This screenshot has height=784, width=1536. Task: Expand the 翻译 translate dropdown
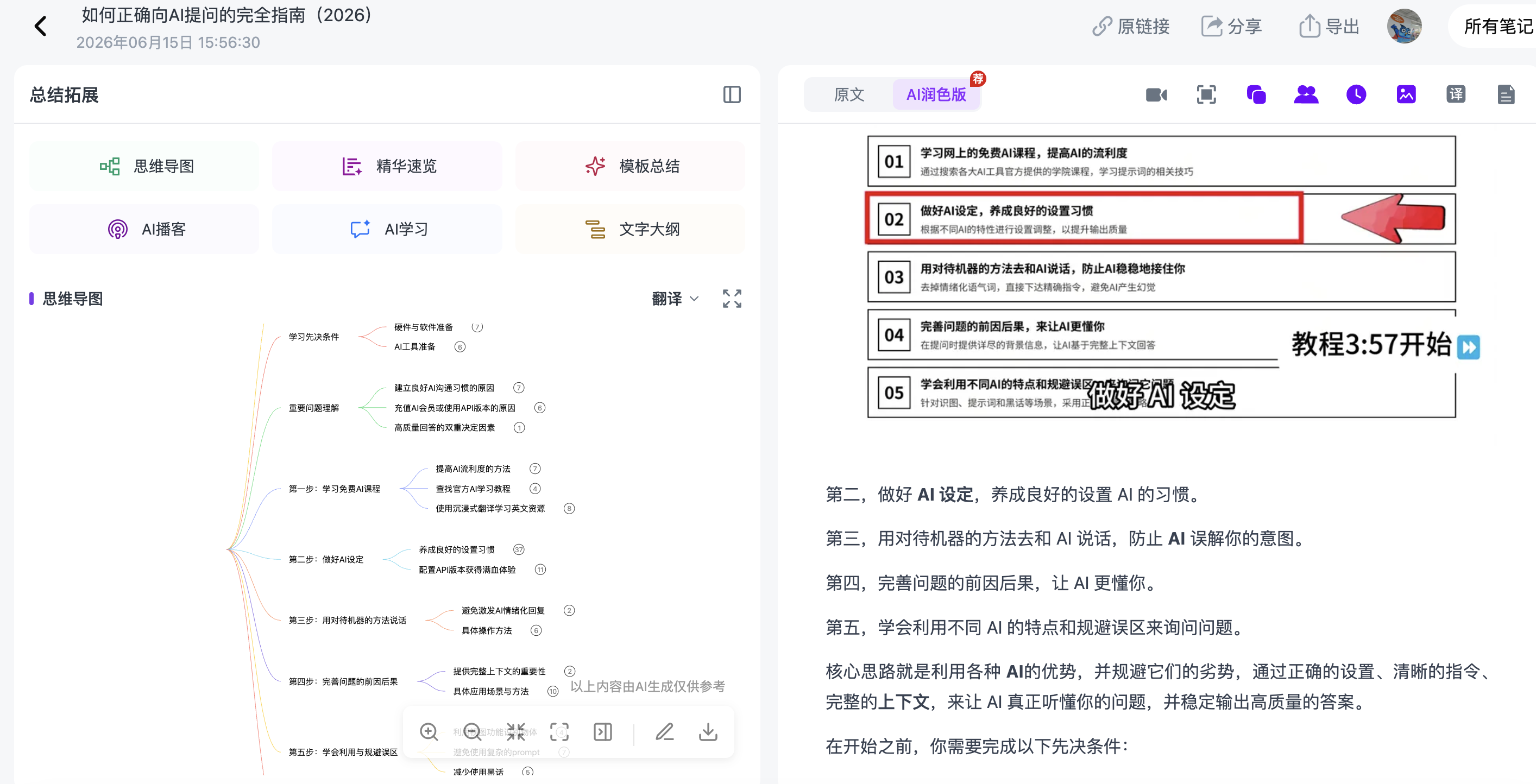(x=675, y=299)
